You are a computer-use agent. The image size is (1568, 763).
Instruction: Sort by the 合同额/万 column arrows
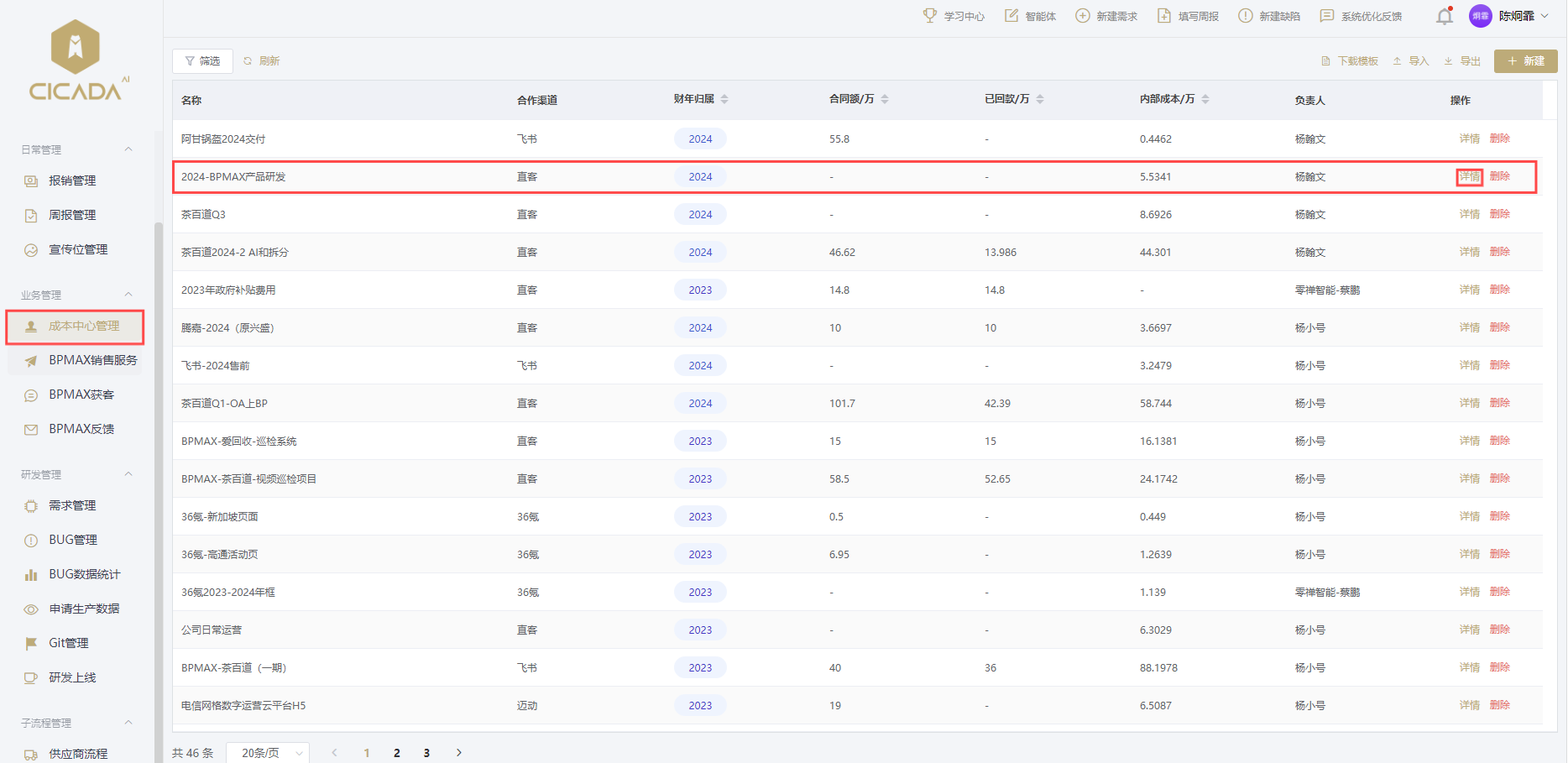pos(885,99)
